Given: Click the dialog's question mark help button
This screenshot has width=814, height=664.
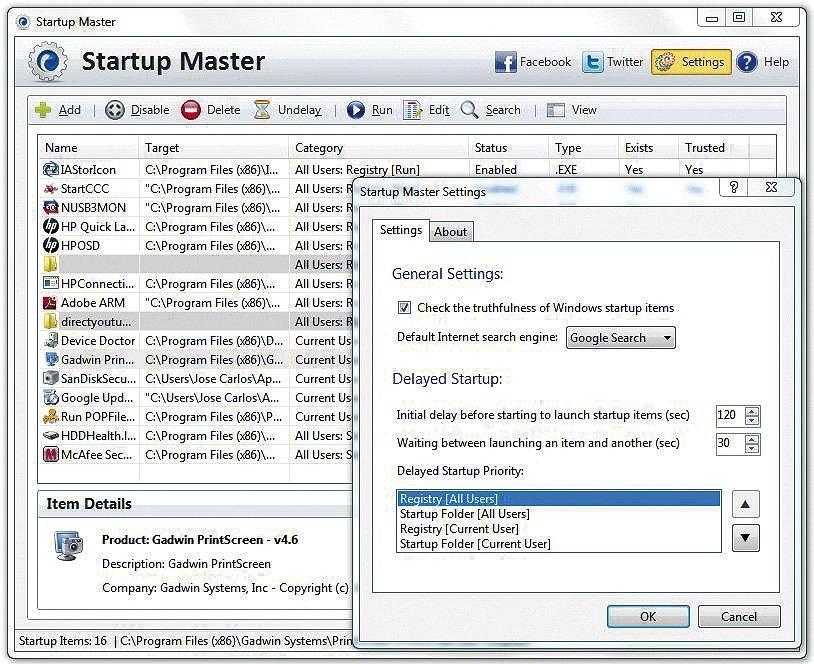Looking at the screenshot, I should pos(734,187).
